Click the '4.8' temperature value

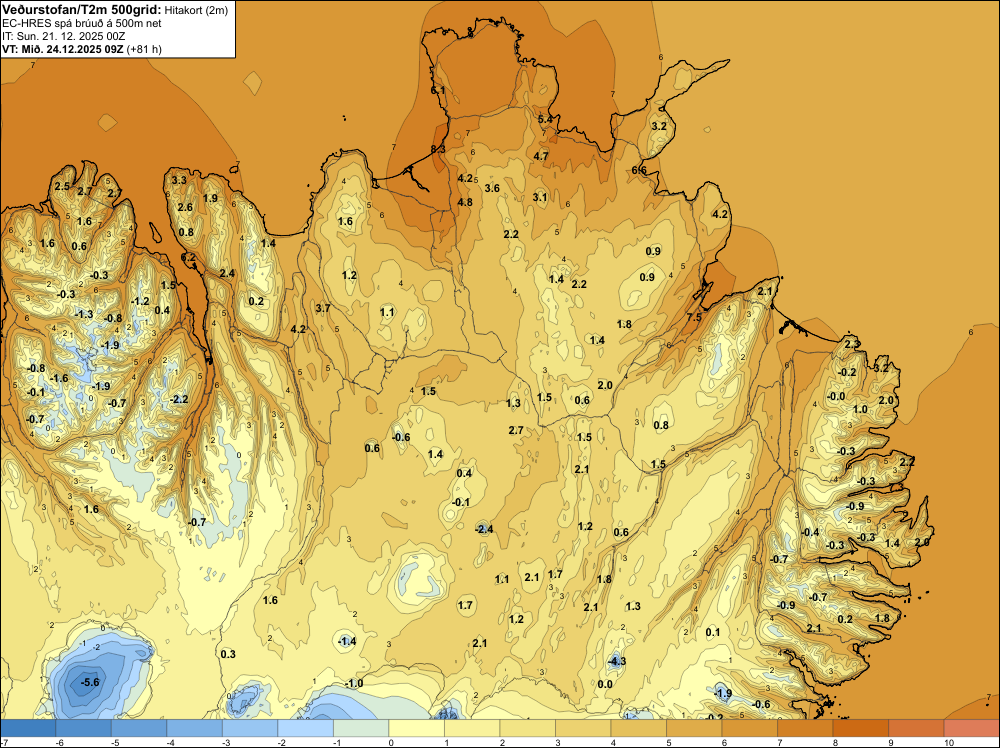pos(465,202)
